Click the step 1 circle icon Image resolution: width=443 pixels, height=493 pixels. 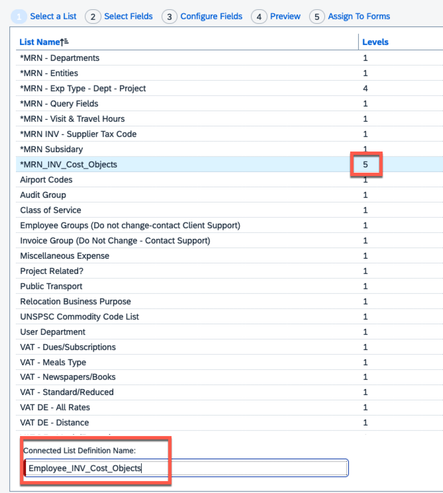click(x=19, y=16)
